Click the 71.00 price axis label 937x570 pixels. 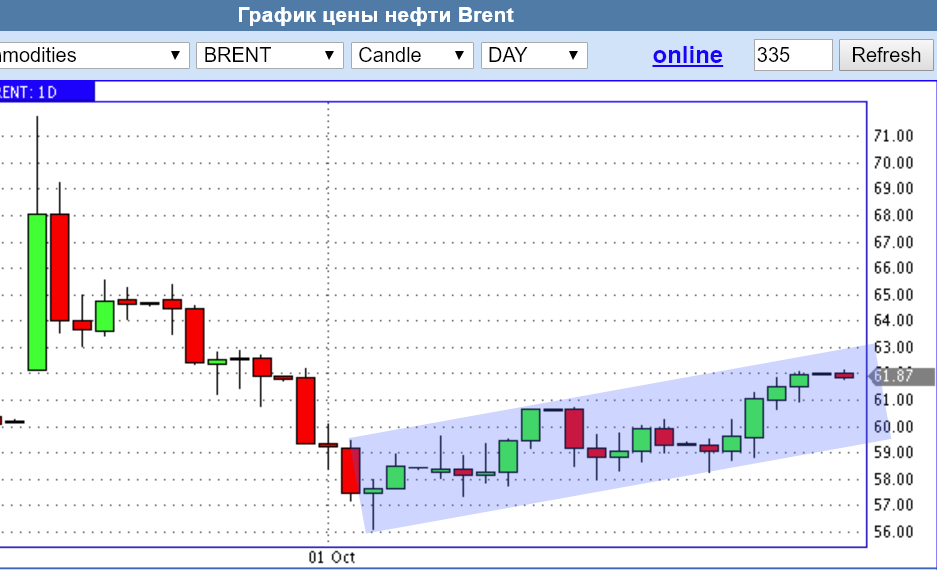[x=893, y=136]
